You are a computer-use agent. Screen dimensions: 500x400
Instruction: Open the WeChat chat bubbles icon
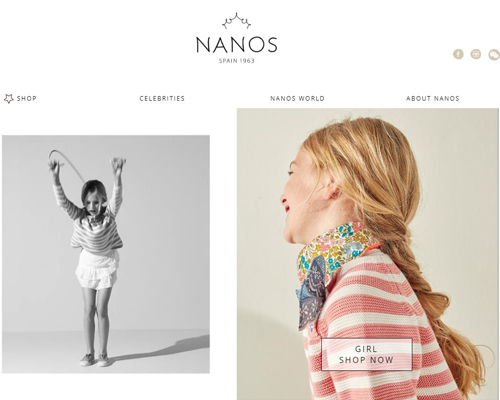click(494, 55)
